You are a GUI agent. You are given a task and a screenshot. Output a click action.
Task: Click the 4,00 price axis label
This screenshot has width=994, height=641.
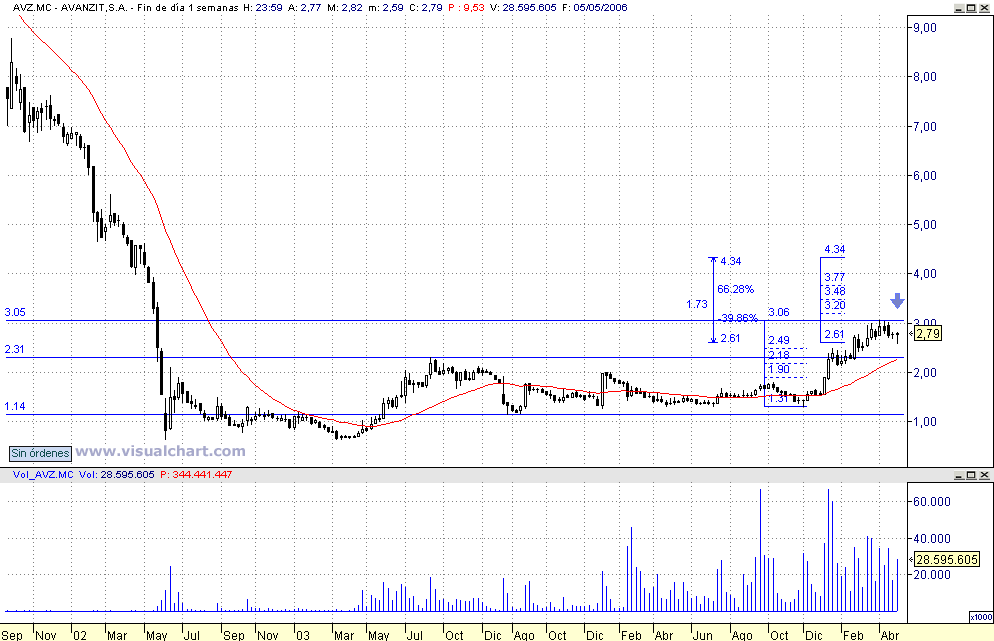click(x=925, y=274)
